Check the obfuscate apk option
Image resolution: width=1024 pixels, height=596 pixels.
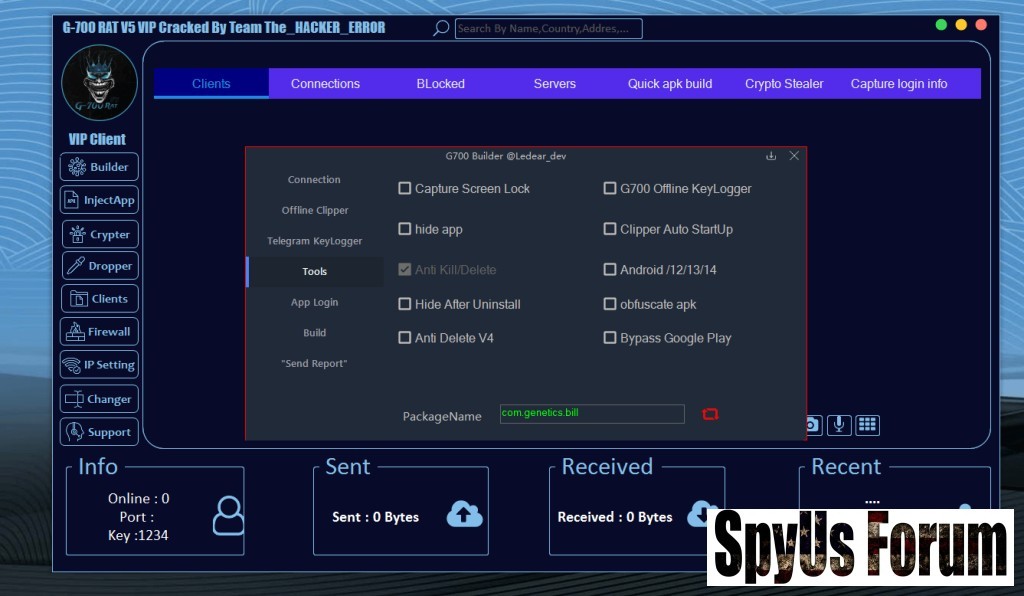pyautogui.click(x=610, y=304)
